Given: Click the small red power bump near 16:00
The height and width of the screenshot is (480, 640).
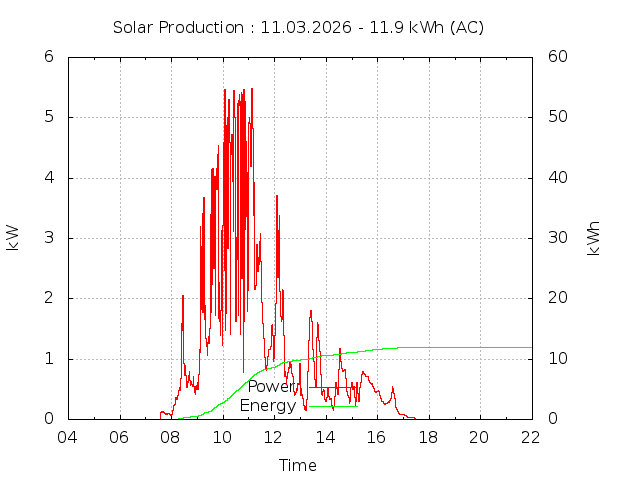Looking at the screenshot, I should (366, 375).
